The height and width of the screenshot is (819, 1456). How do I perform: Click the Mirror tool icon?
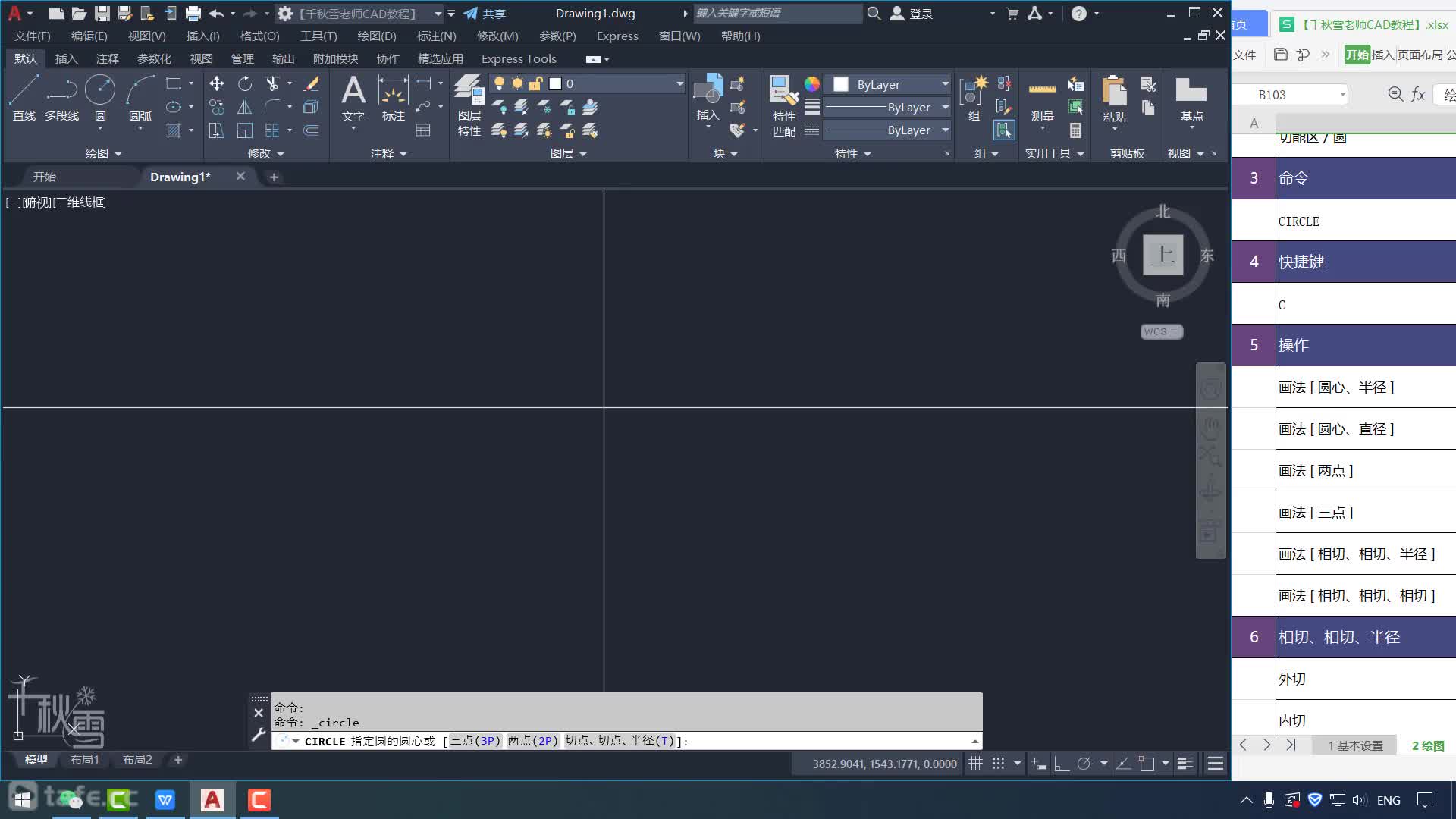pyautogui.click(x=244, y=107)
